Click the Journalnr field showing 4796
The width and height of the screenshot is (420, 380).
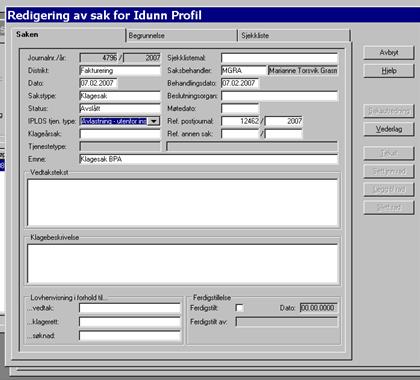[x=99, y=58]
